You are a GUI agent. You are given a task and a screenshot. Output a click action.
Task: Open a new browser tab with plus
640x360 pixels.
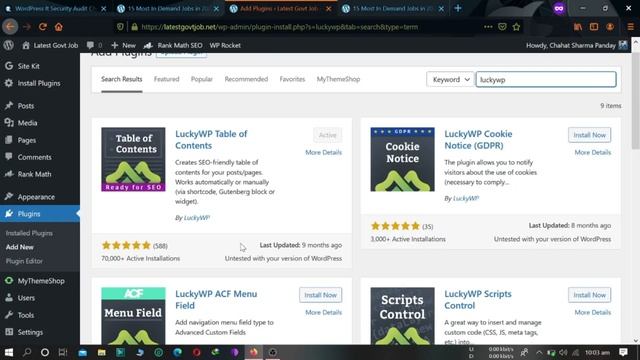[x=458, y=8]
